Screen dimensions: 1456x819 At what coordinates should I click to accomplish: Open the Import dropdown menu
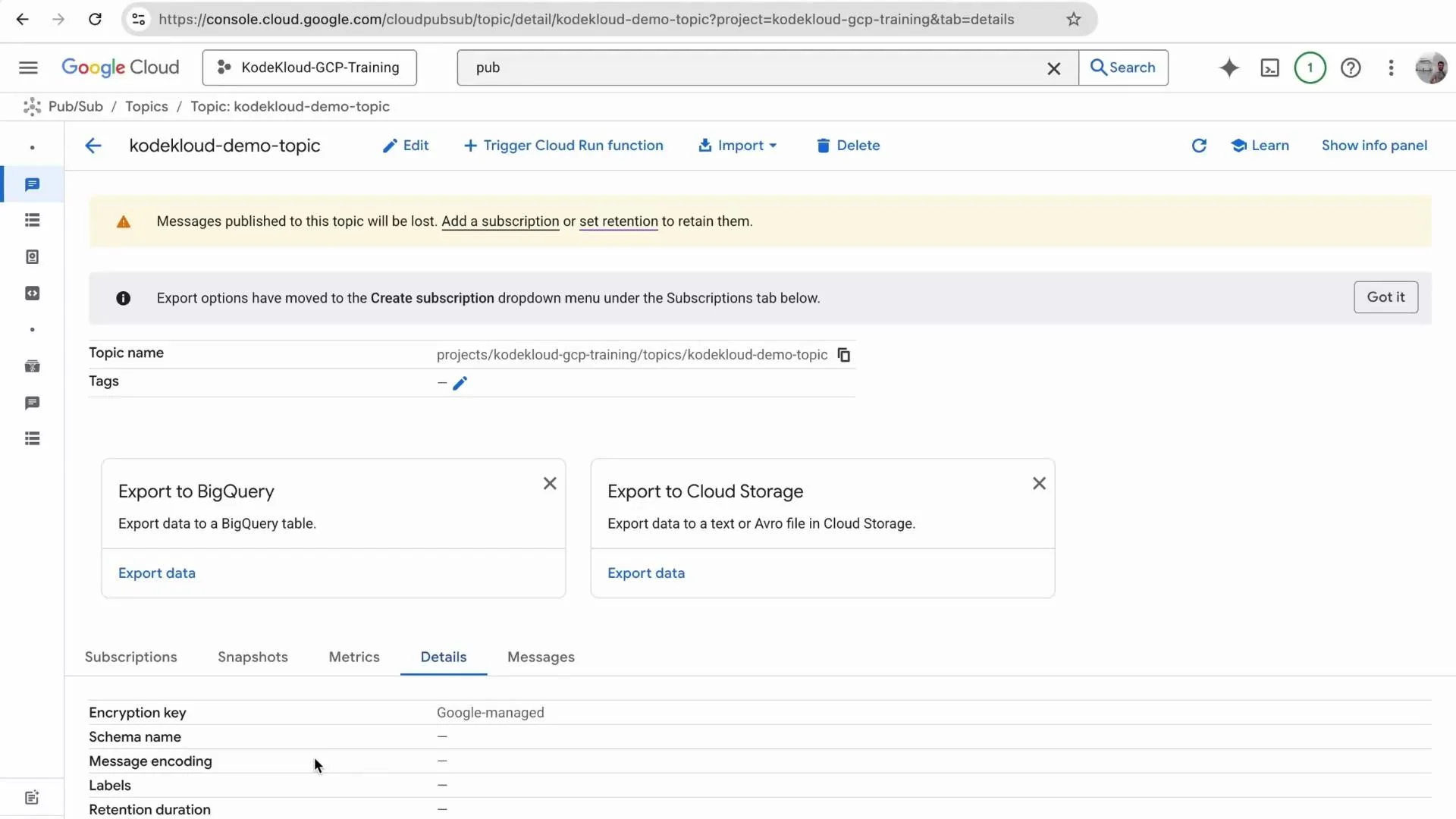tap(738, 146)
